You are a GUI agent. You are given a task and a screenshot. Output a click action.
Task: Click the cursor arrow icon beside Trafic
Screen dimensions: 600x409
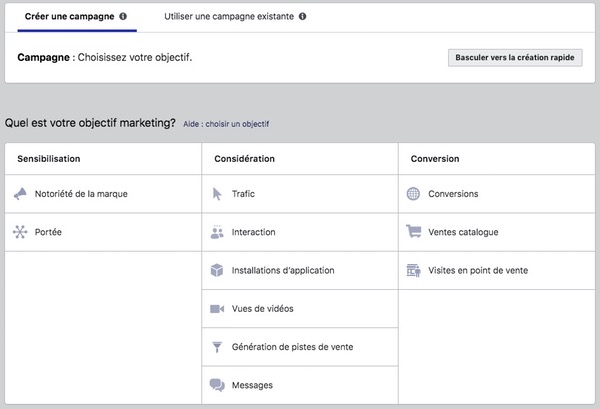[217, 194]
